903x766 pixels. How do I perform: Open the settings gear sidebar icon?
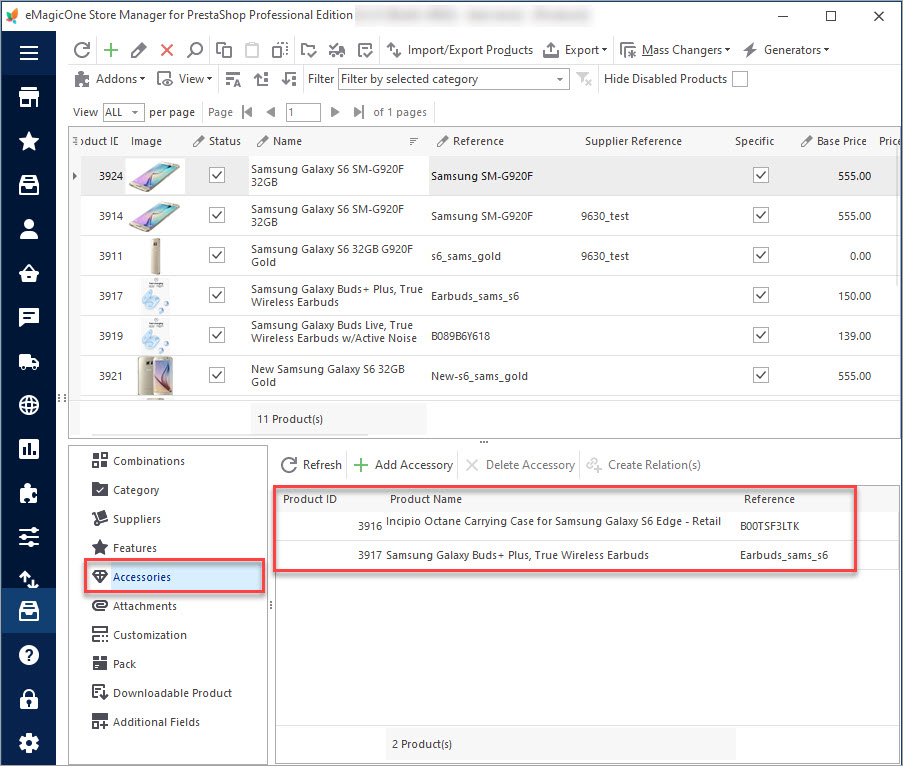[29, 743]
